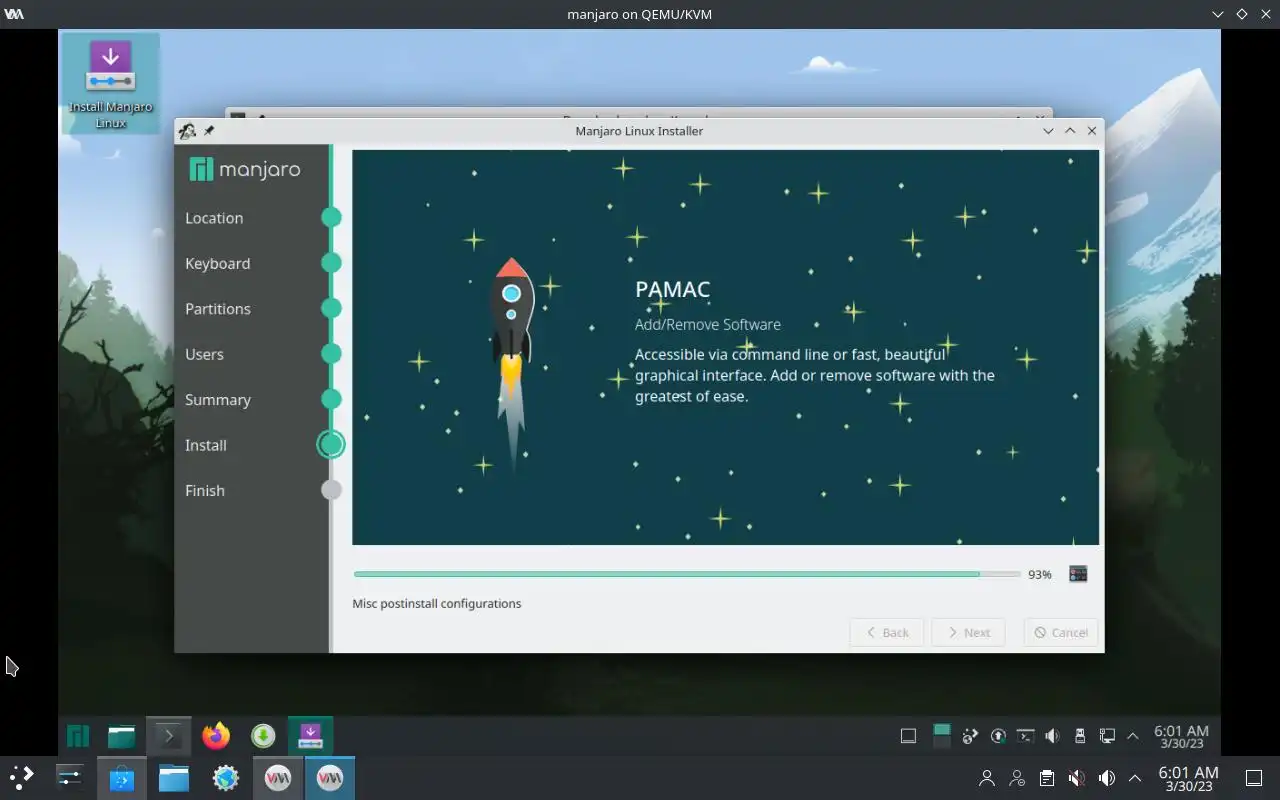Viewport: 1280px width, 800px height.
Task: Open host volume speaker tray icon
Action: [x=1106, y=778]
